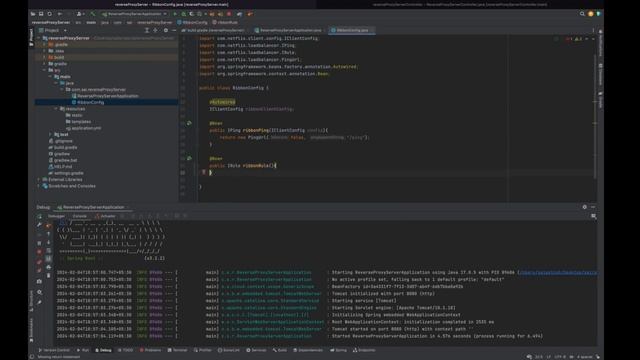
Task: Expand External Libraries node
Action: [39, 180]
